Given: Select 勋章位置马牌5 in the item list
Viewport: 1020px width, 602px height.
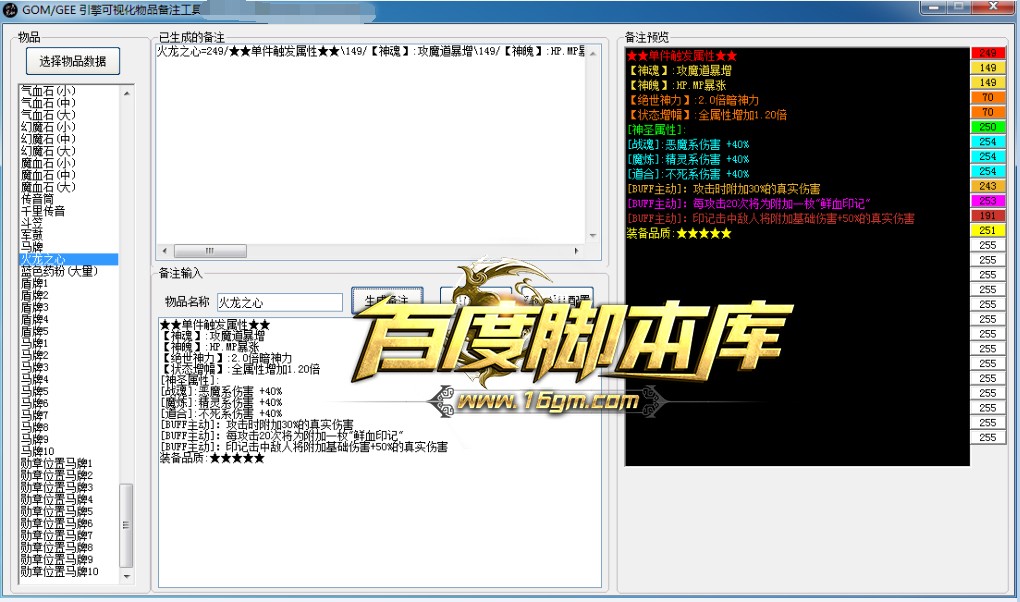Looking at the screenshot, I should [57, 512].
